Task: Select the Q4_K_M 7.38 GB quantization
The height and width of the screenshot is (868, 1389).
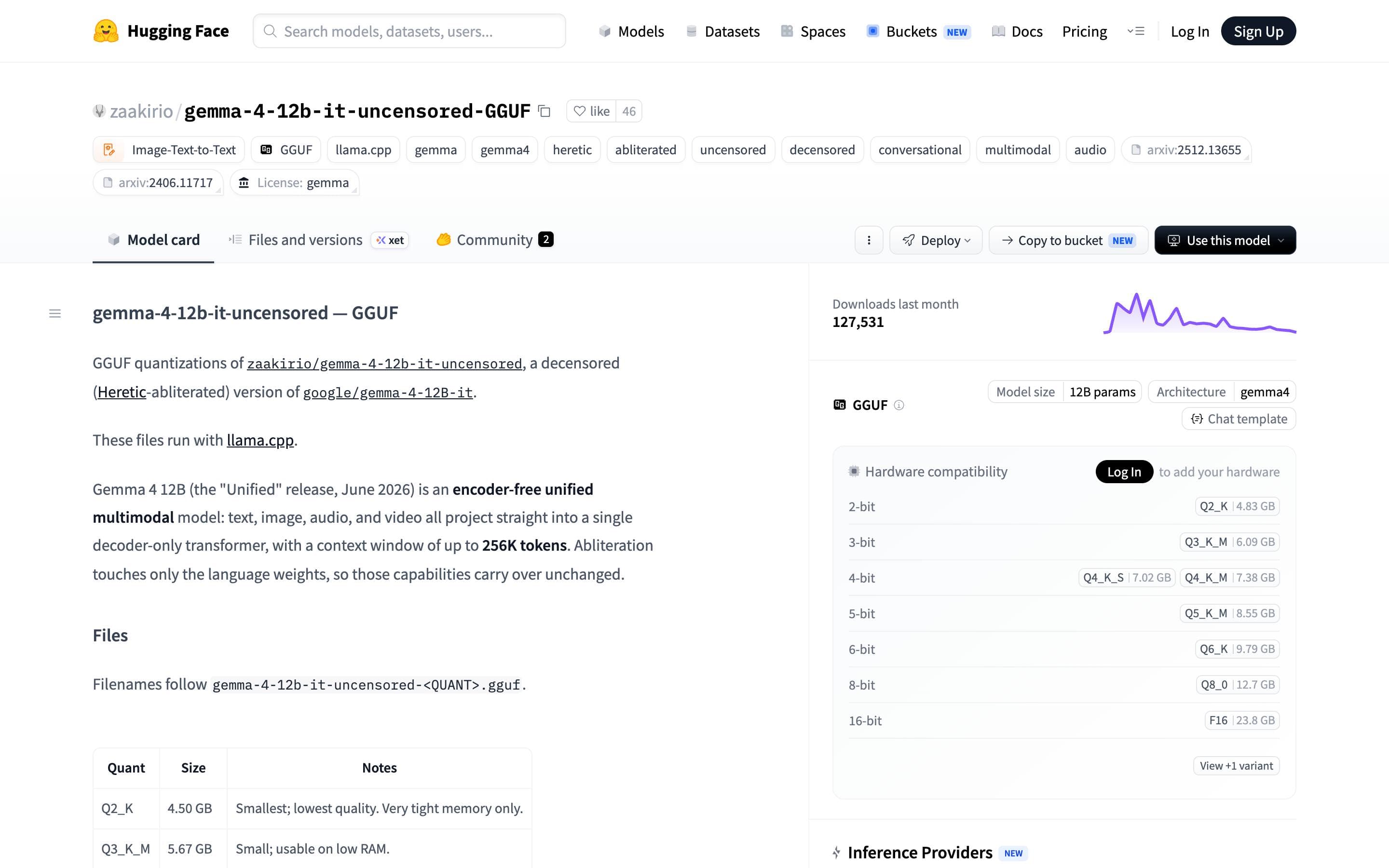Action: [x=1229, y=578]
